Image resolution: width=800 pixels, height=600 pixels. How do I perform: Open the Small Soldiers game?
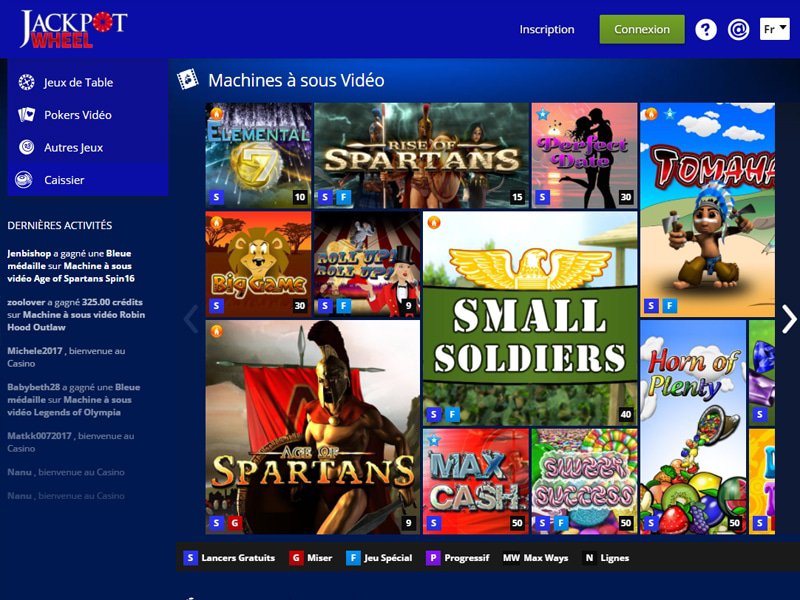(530, 318)
